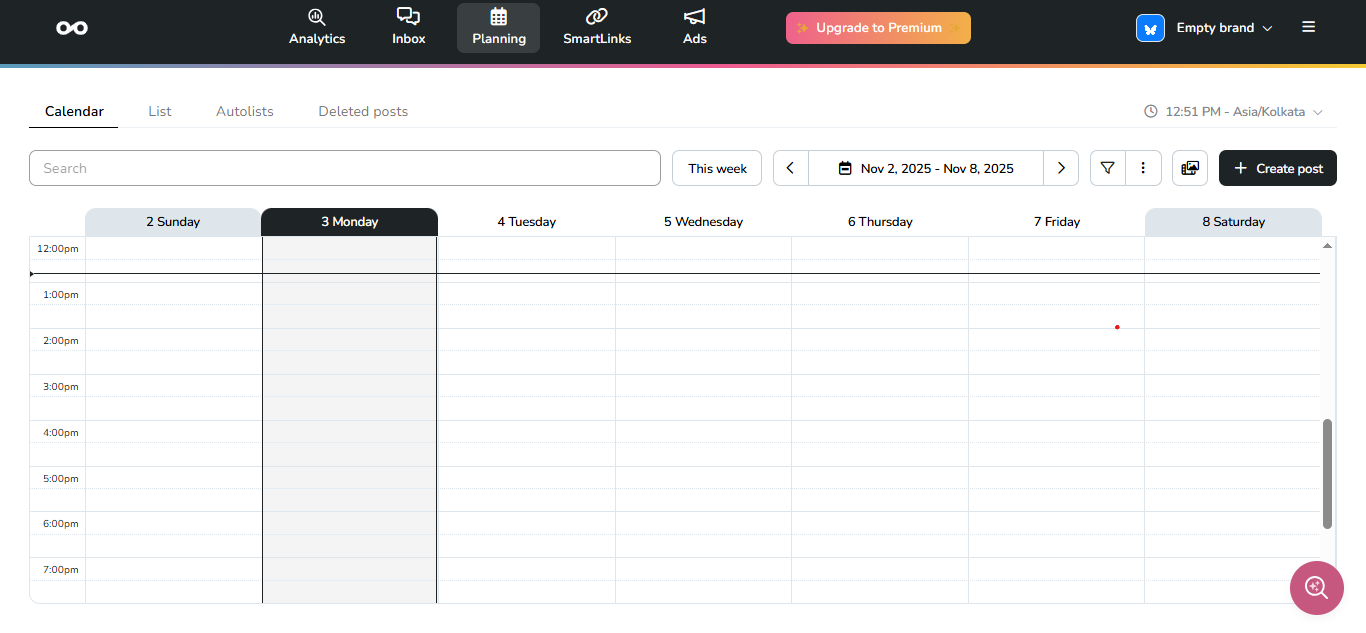Click the Metricool infinity logo
Screen dimensions: 1366x633
tap(72, 28)
